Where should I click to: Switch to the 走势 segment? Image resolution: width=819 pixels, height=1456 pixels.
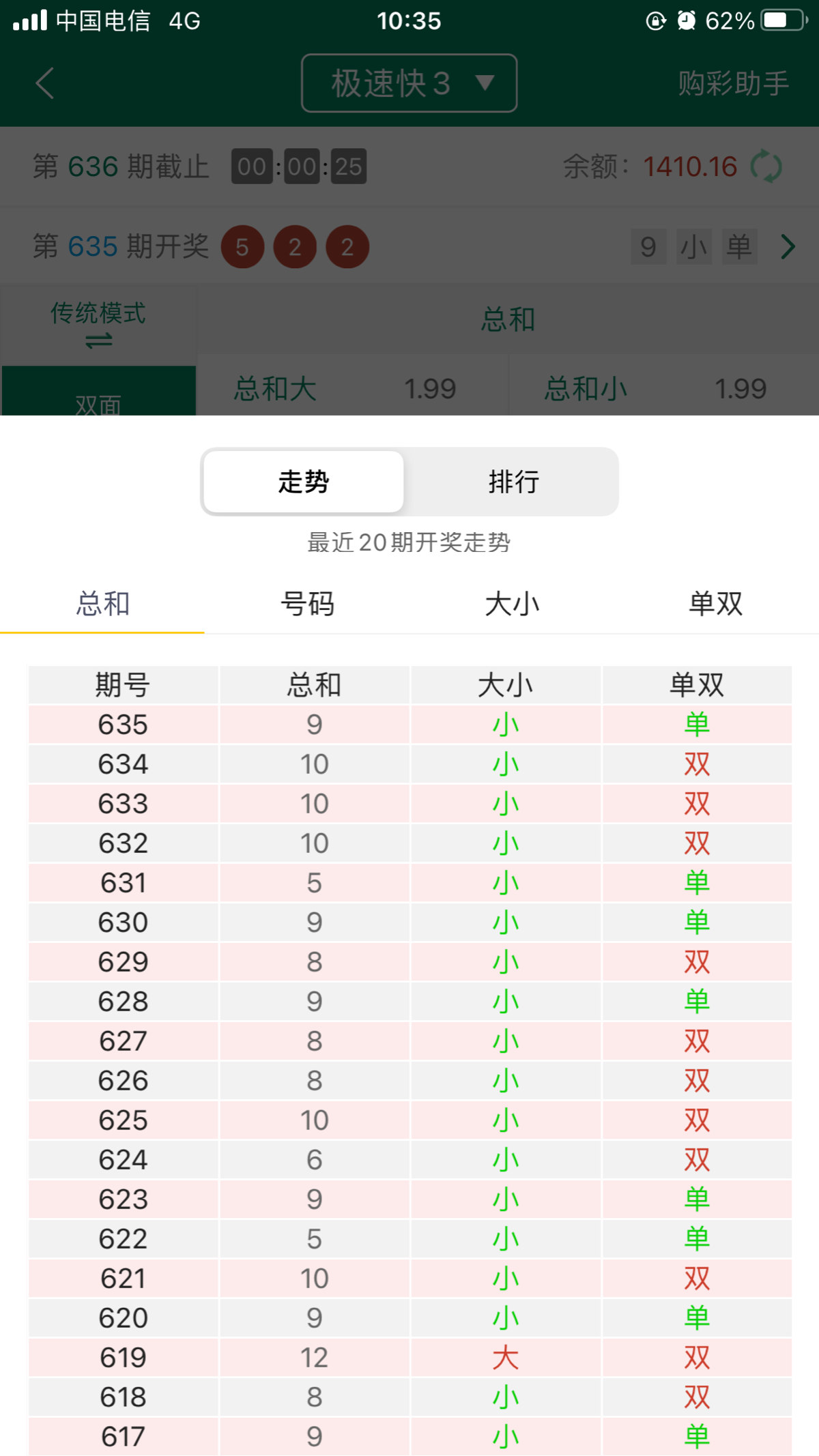[304, 482]
